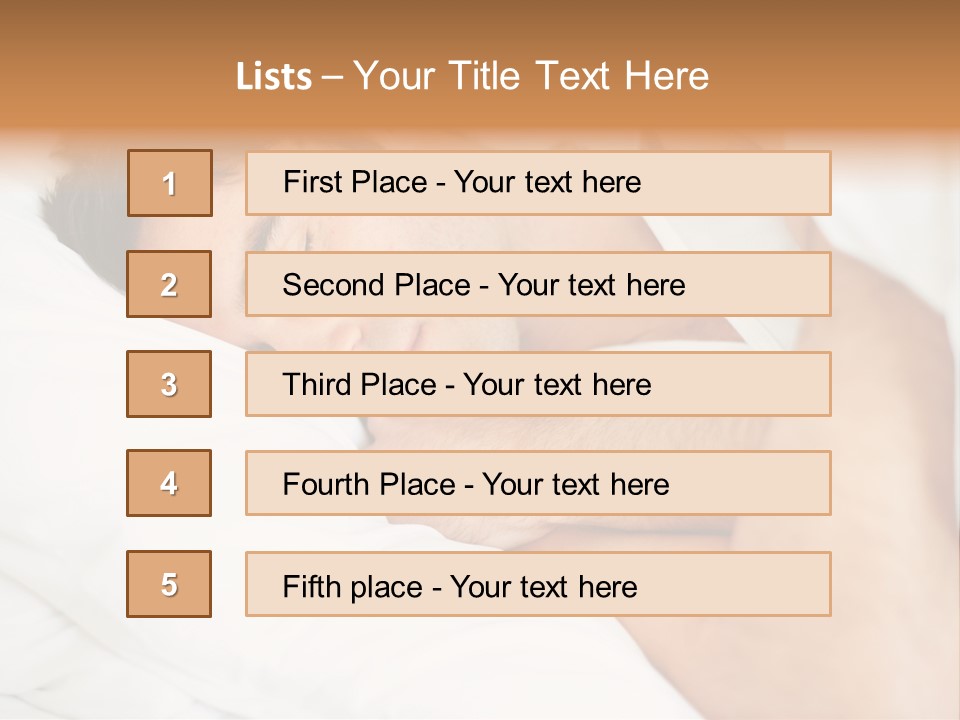This screenshot has height=720, width=960.
Task: Click 'Your Title Text Here' in the title
Action: click(x=531, y=76)
